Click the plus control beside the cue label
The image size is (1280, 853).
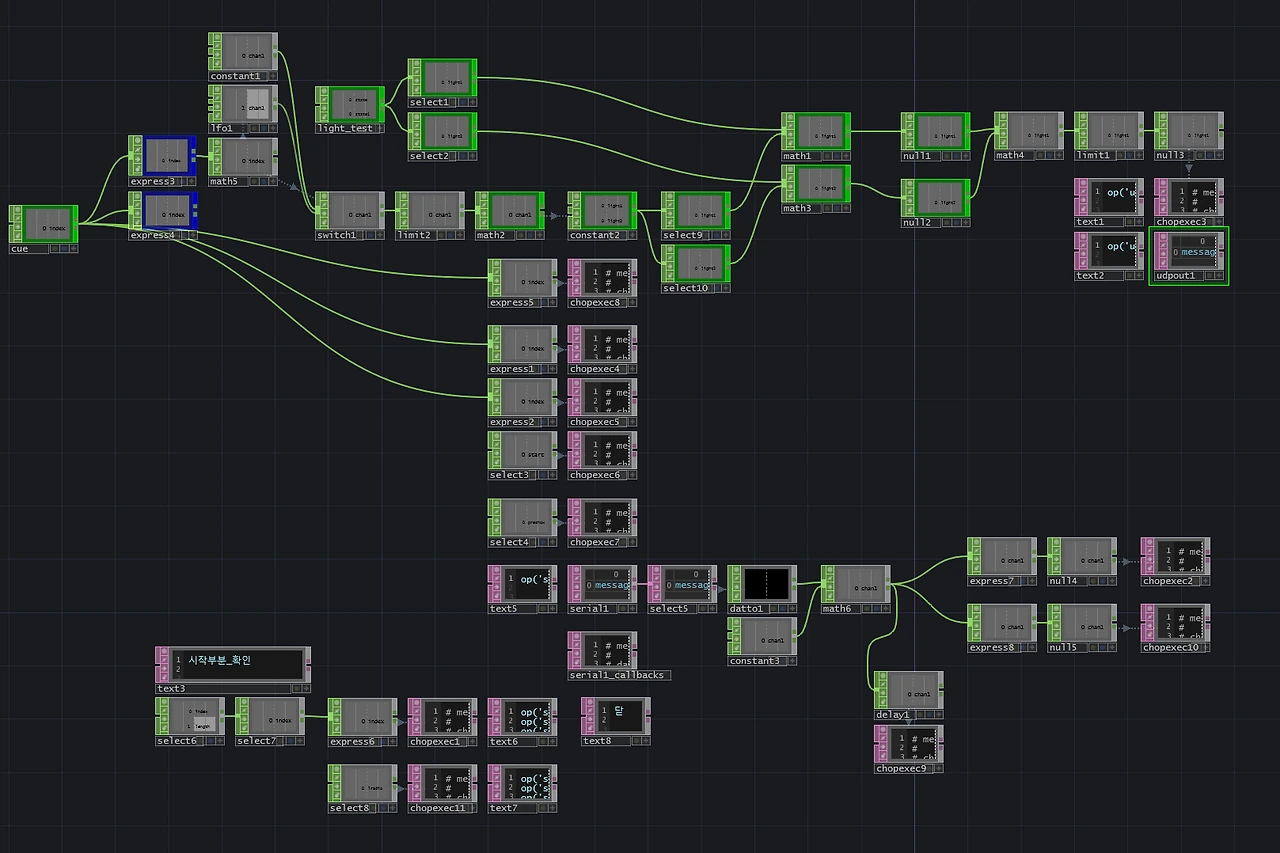[x=73, y=249]
